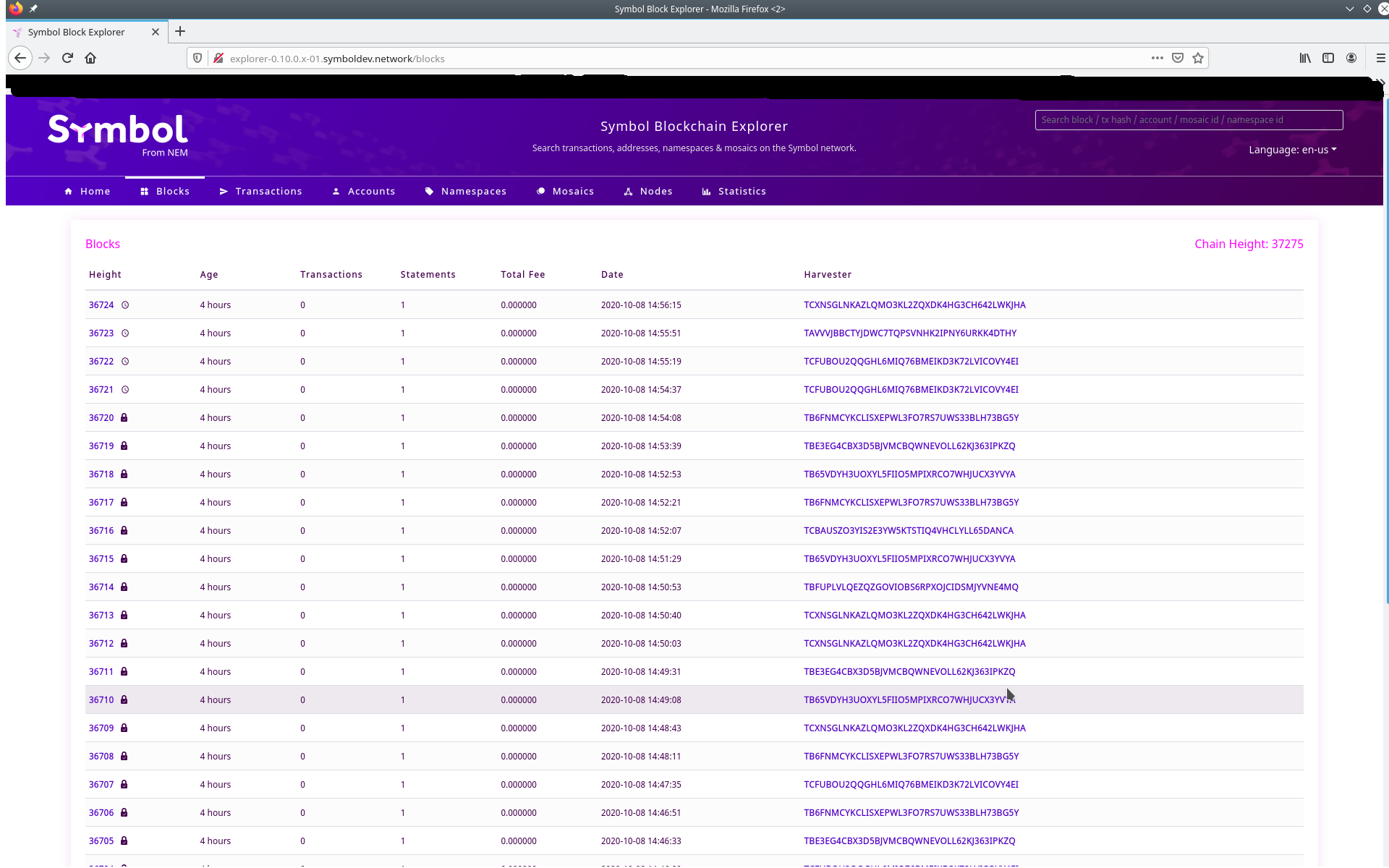Viewport: 1389px width, 868px height.
Task: Click the lock icon beside block 36720
Action: (123, 417)
